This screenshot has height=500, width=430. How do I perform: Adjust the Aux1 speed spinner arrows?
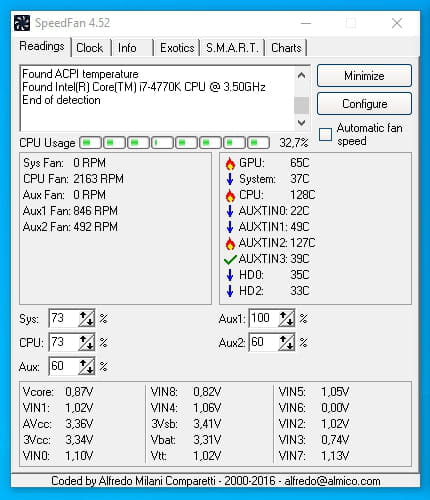pos(286,319)
